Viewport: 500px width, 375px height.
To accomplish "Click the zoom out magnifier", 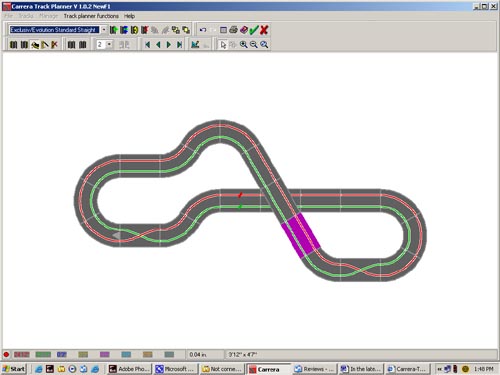I will pos(254,44).
